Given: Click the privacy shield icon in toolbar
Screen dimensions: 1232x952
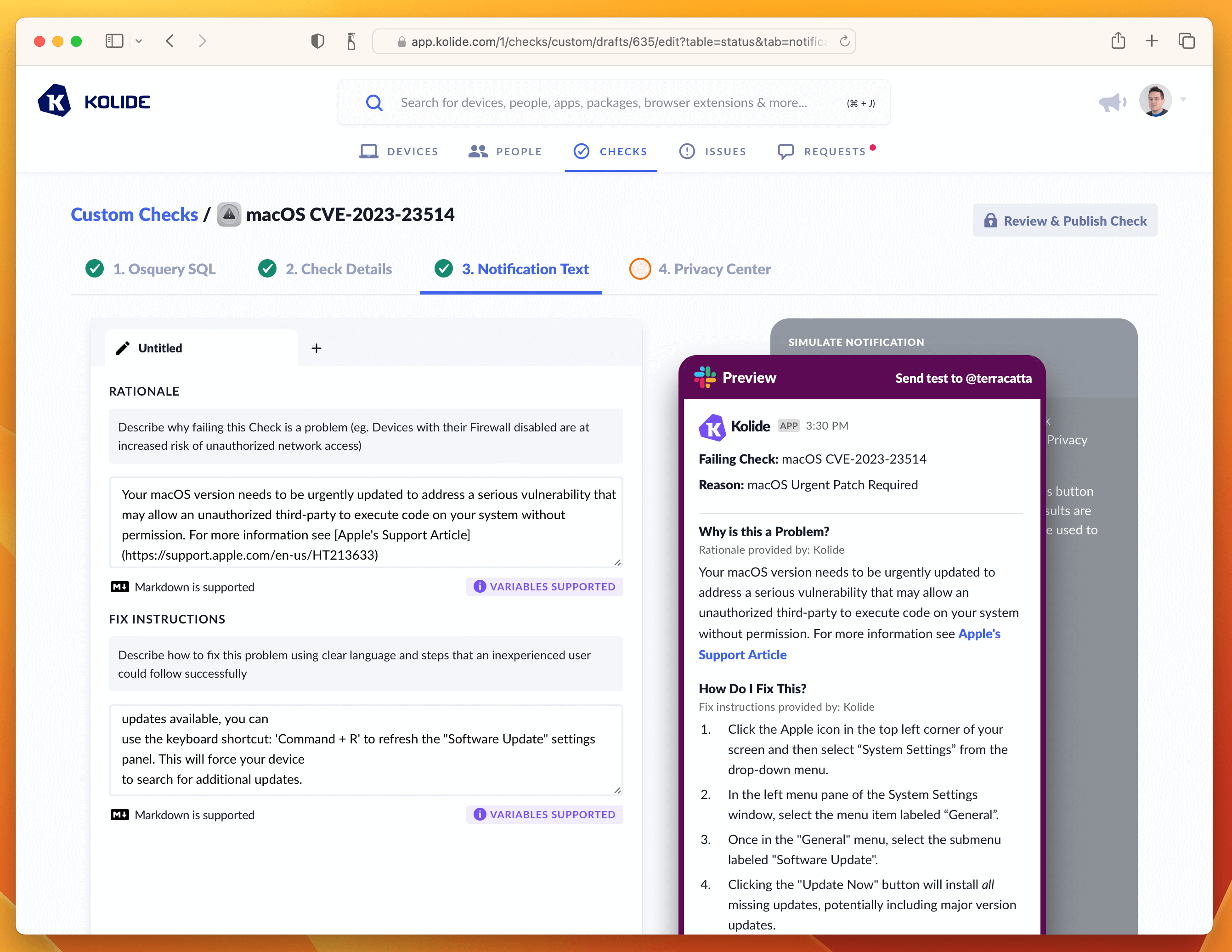Looking at the screenshot, I should (x=317, y=41).
